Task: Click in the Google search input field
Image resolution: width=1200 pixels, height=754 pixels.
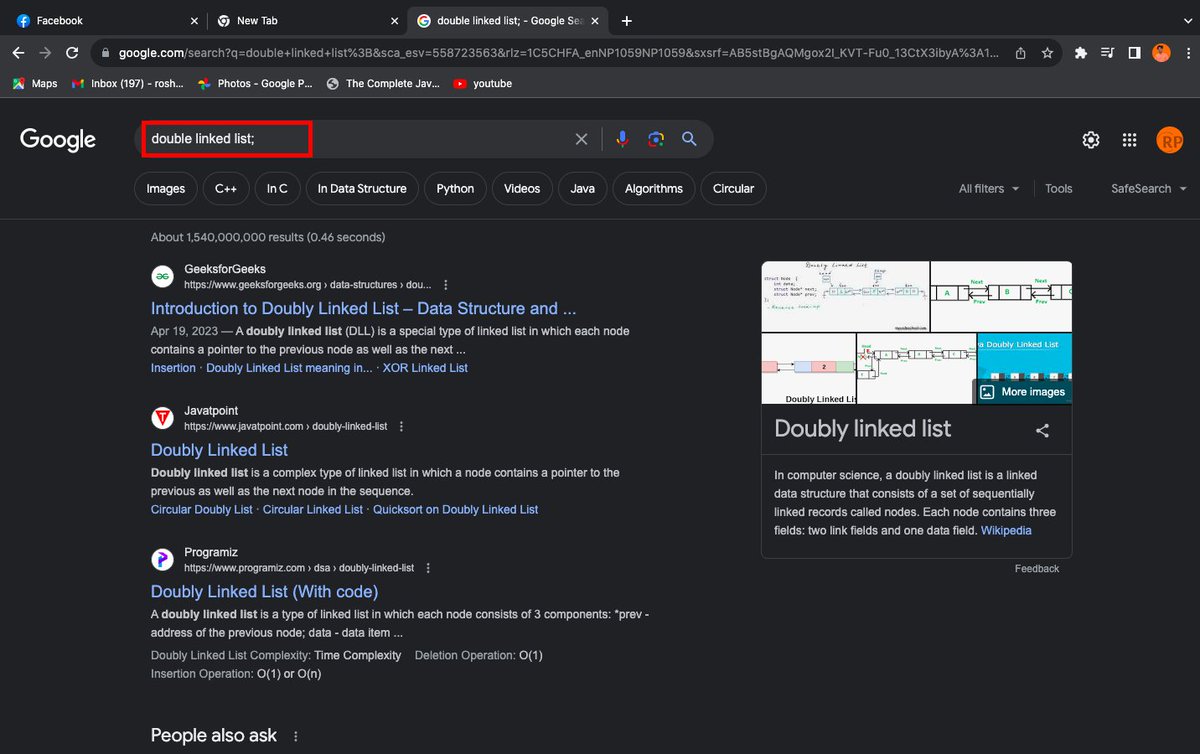Action: (355, 139)
